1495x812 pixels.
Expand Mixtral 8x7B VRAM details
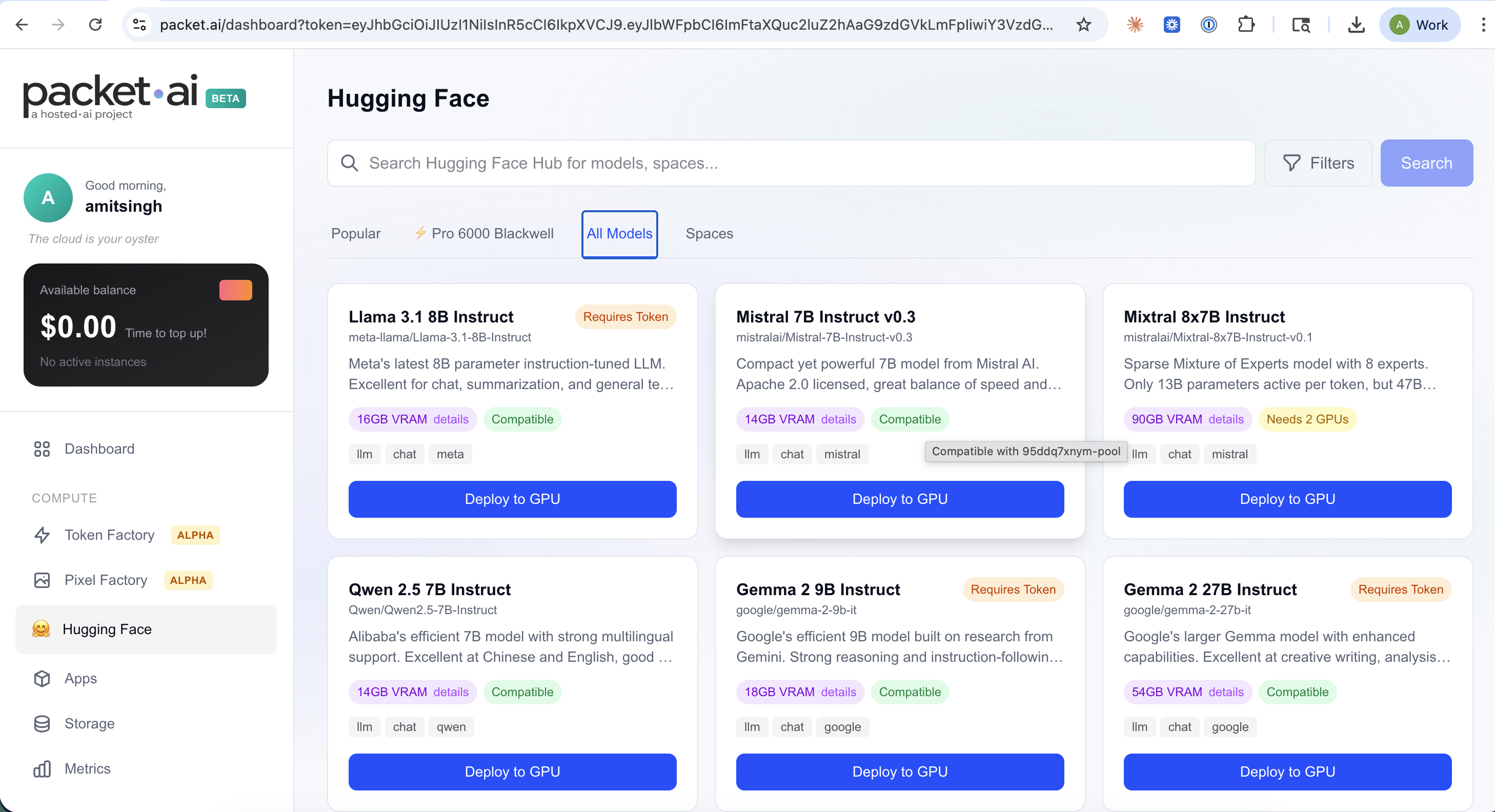coord(1226,419)
